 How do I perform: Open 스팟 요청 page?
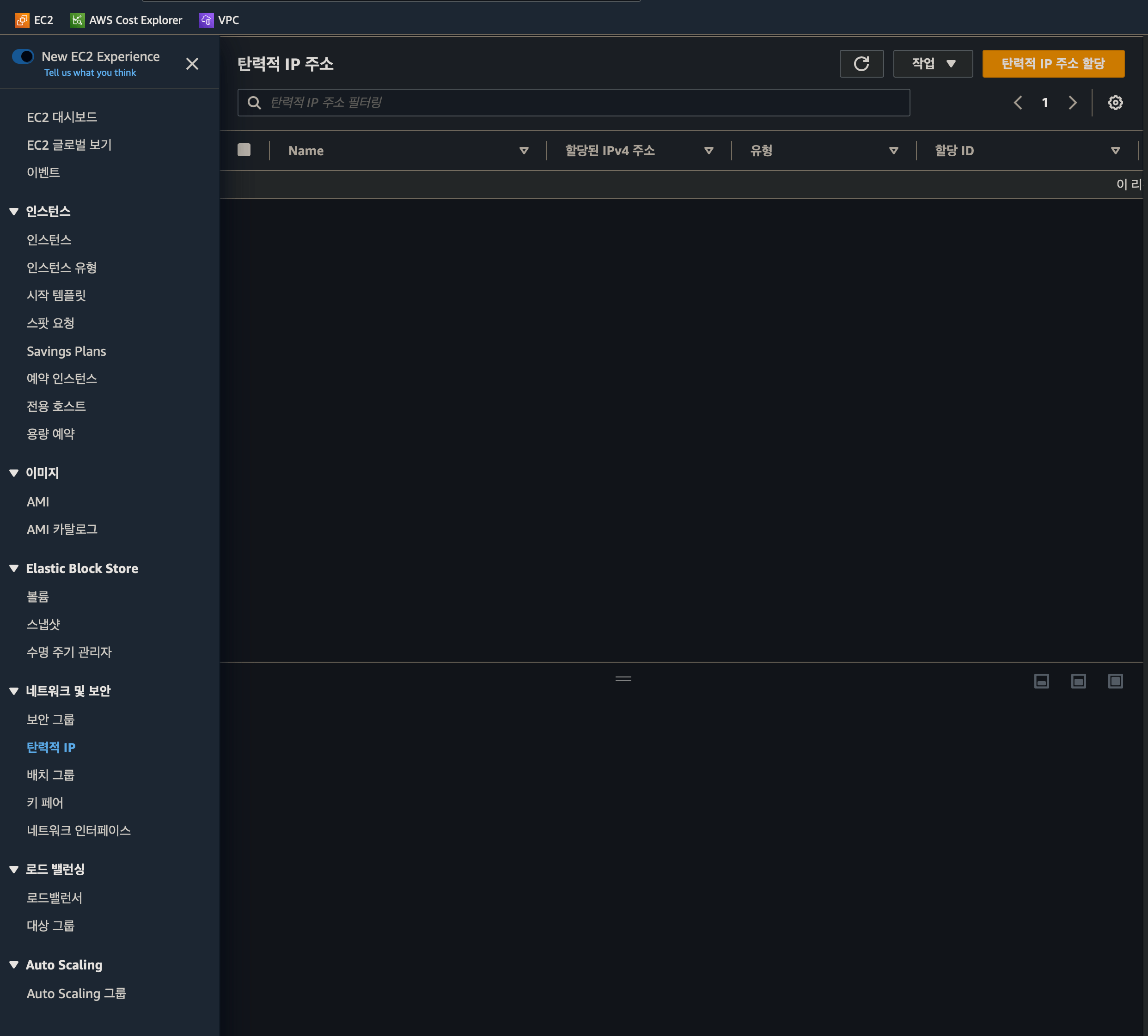(x=51, y=323)
